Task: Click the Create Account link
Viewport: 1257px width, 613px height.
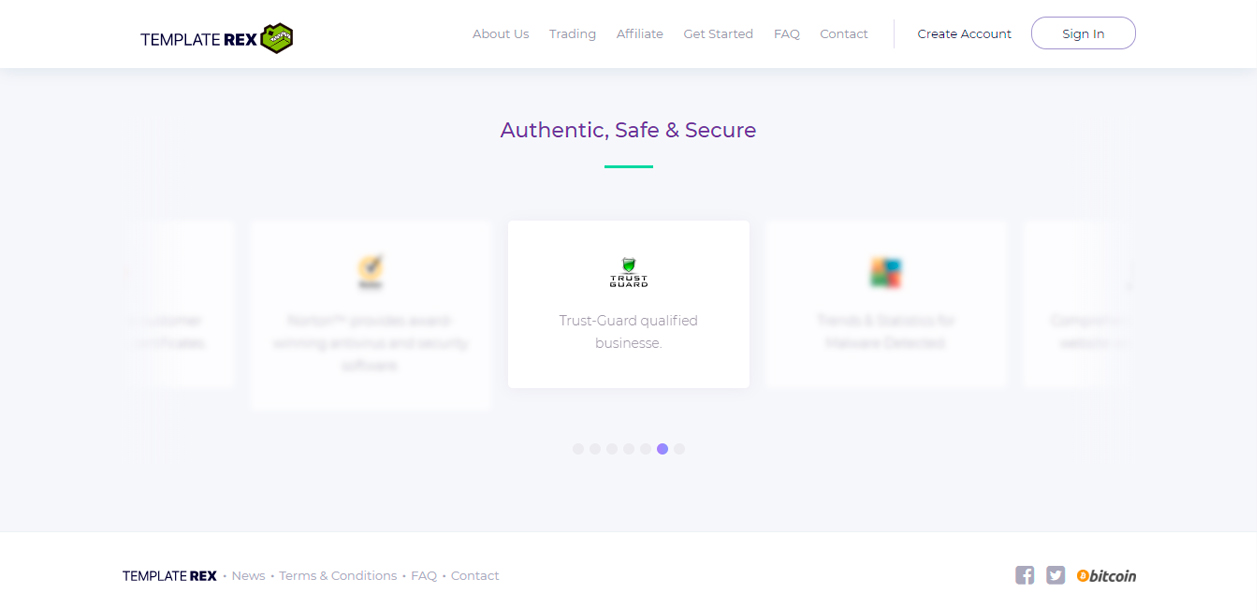Action: tap(964, 34)
